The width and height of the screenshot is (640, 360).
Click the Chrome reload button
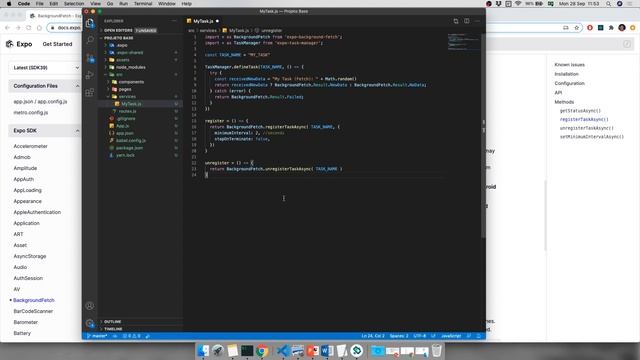[x=29, y=28]
